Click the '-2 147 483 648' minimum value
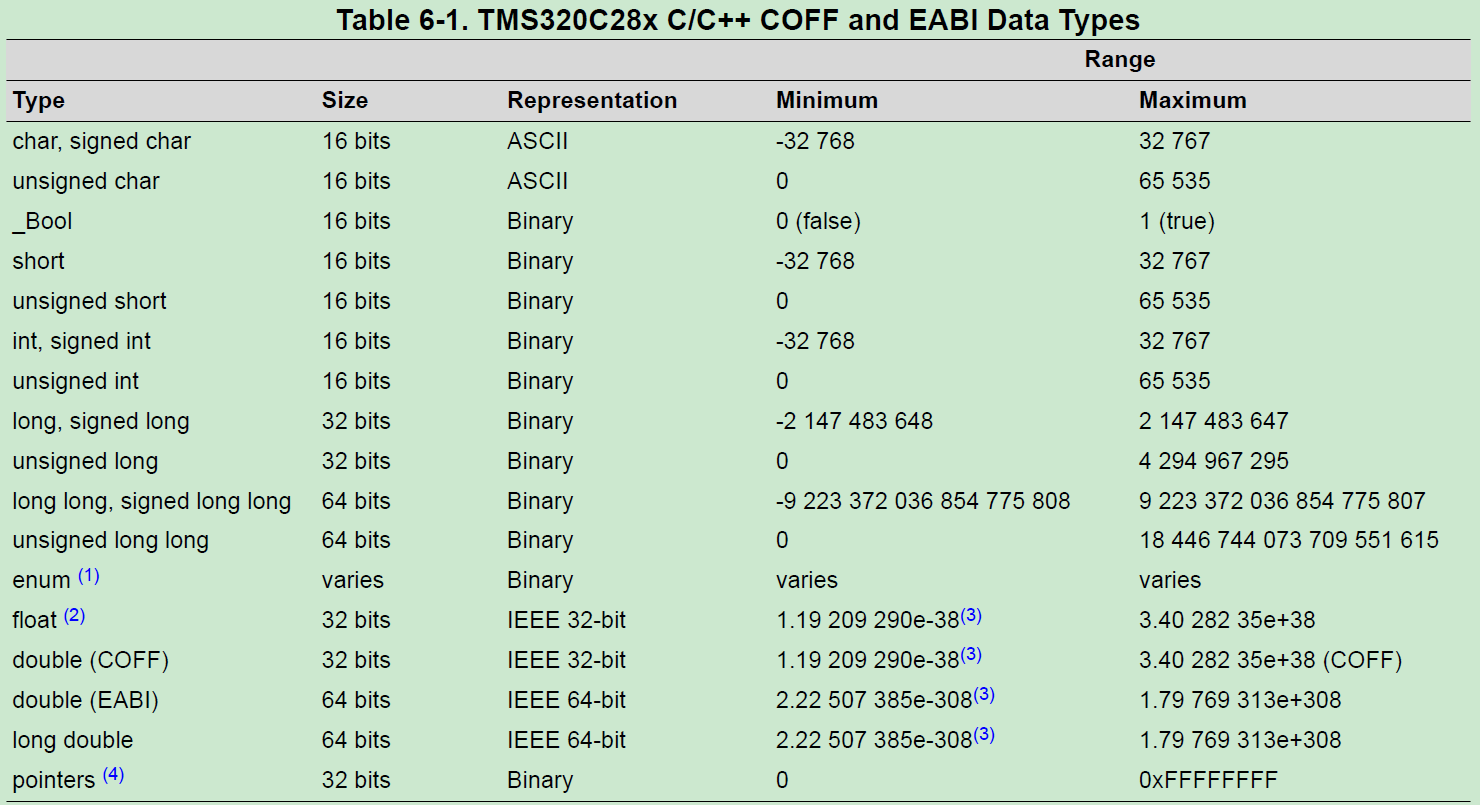Image resolution: width=1480 pixels, height=805 pixels. tap(855, 421)
